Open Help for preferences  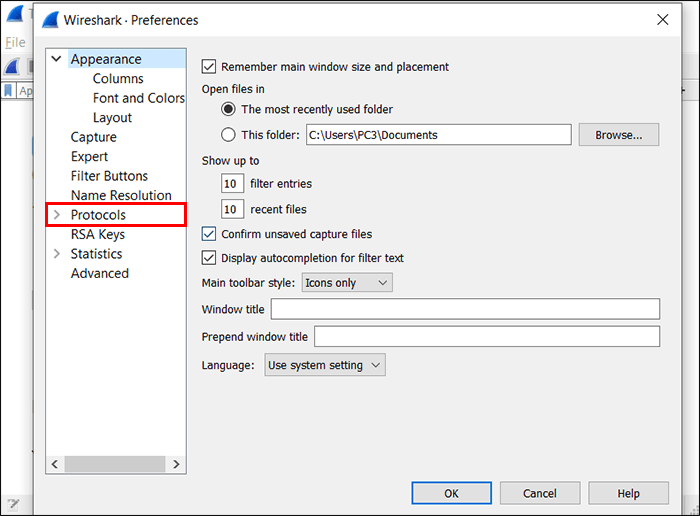[x=628, y=493]
